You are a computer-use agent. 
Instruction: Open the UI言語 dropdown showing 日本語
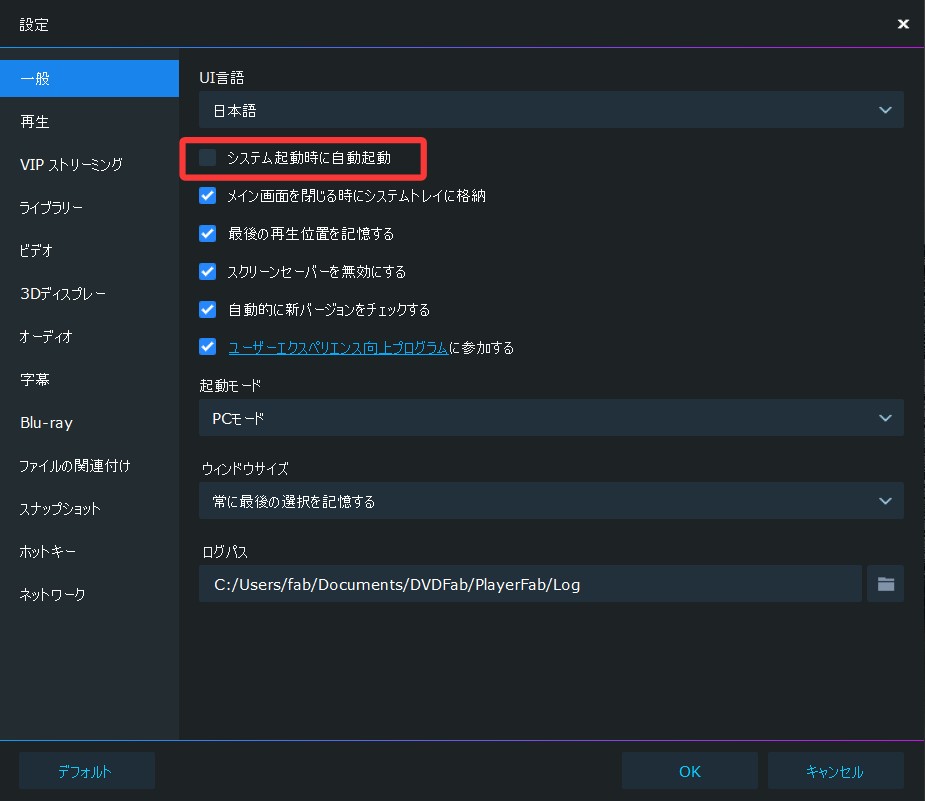coord(551,110)
